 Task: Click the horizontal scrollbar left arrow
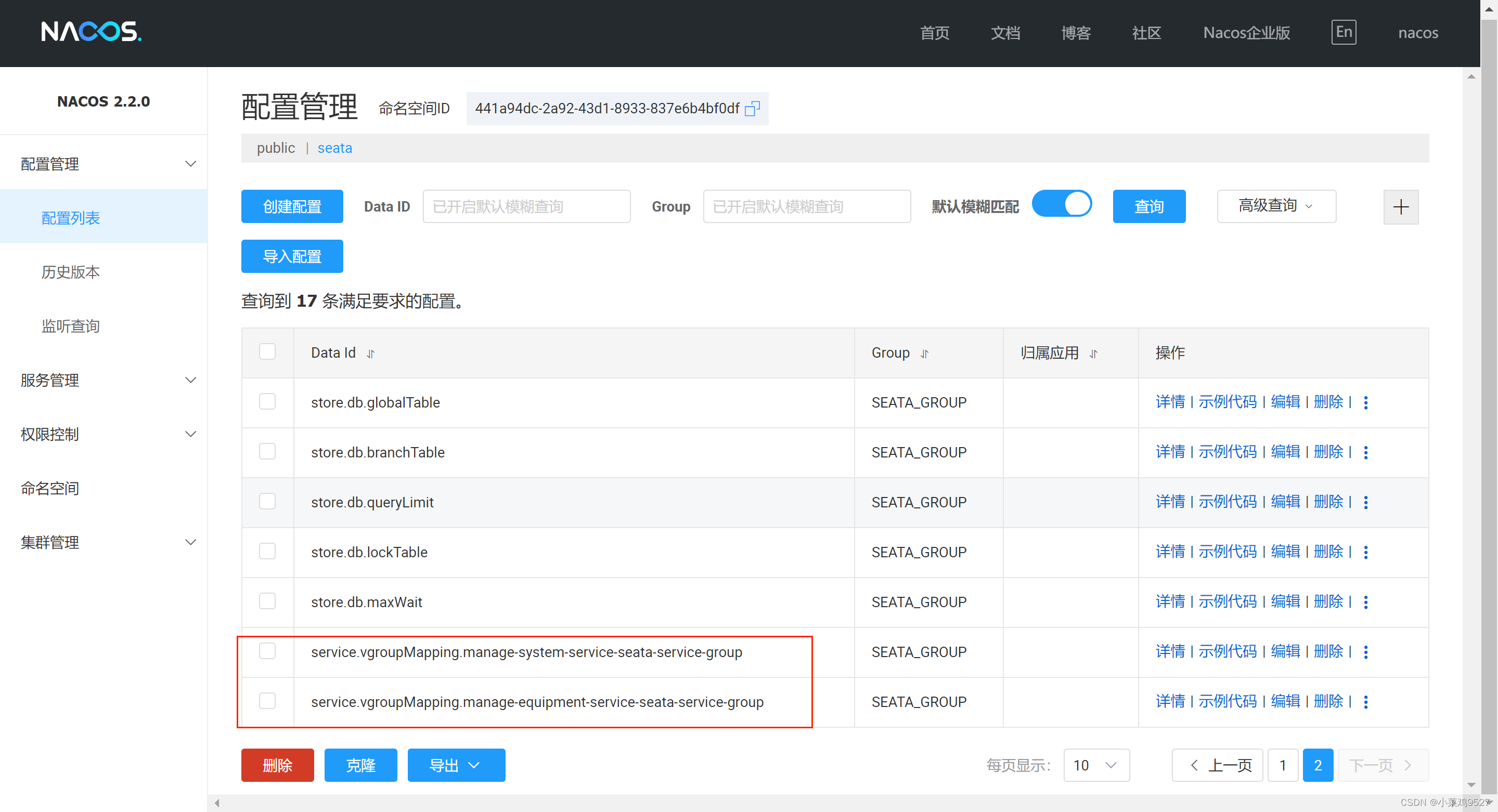pos(217,803)
